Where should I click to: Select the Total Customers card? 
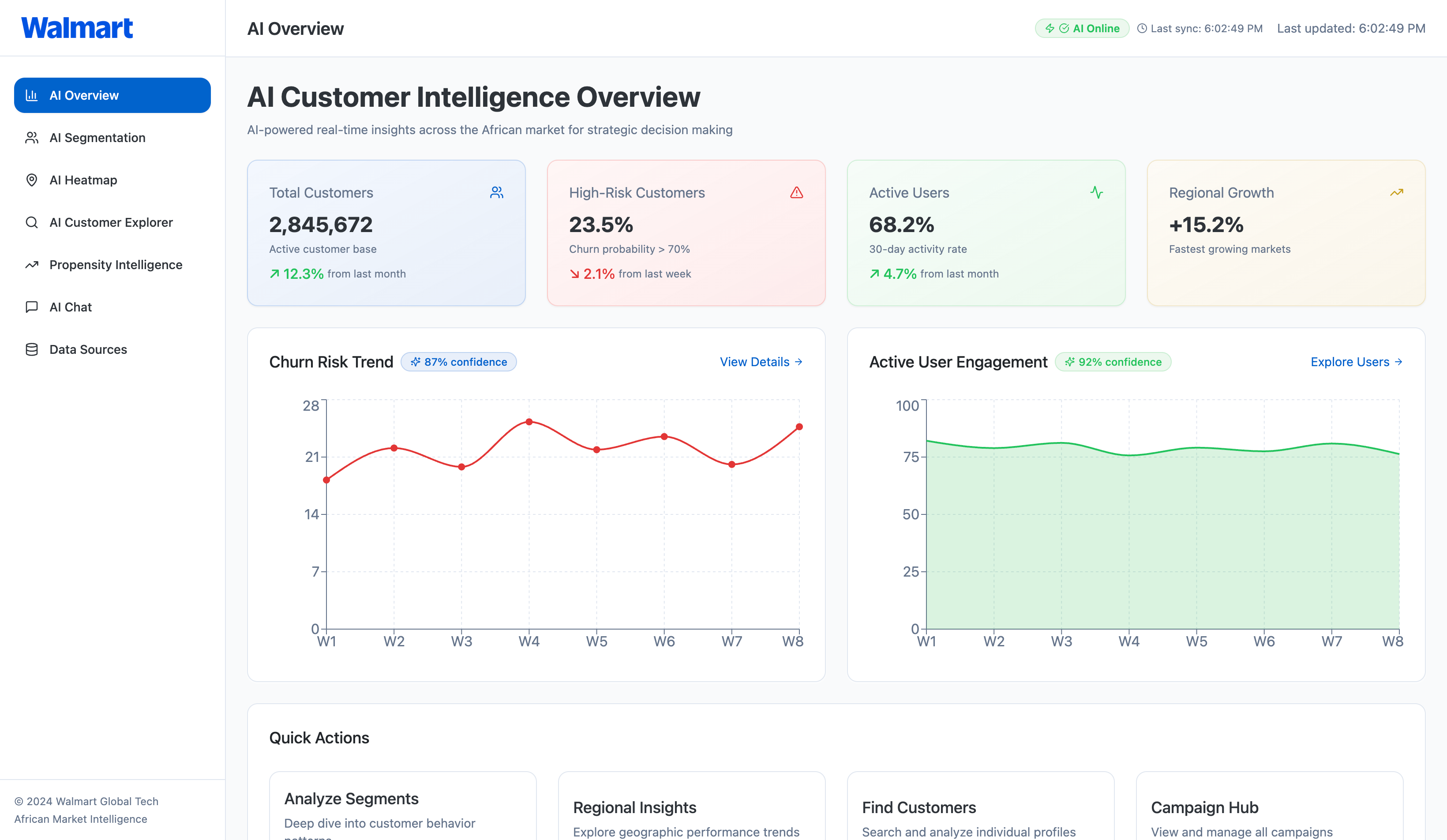pyautogui.click(x=386, y=232)
